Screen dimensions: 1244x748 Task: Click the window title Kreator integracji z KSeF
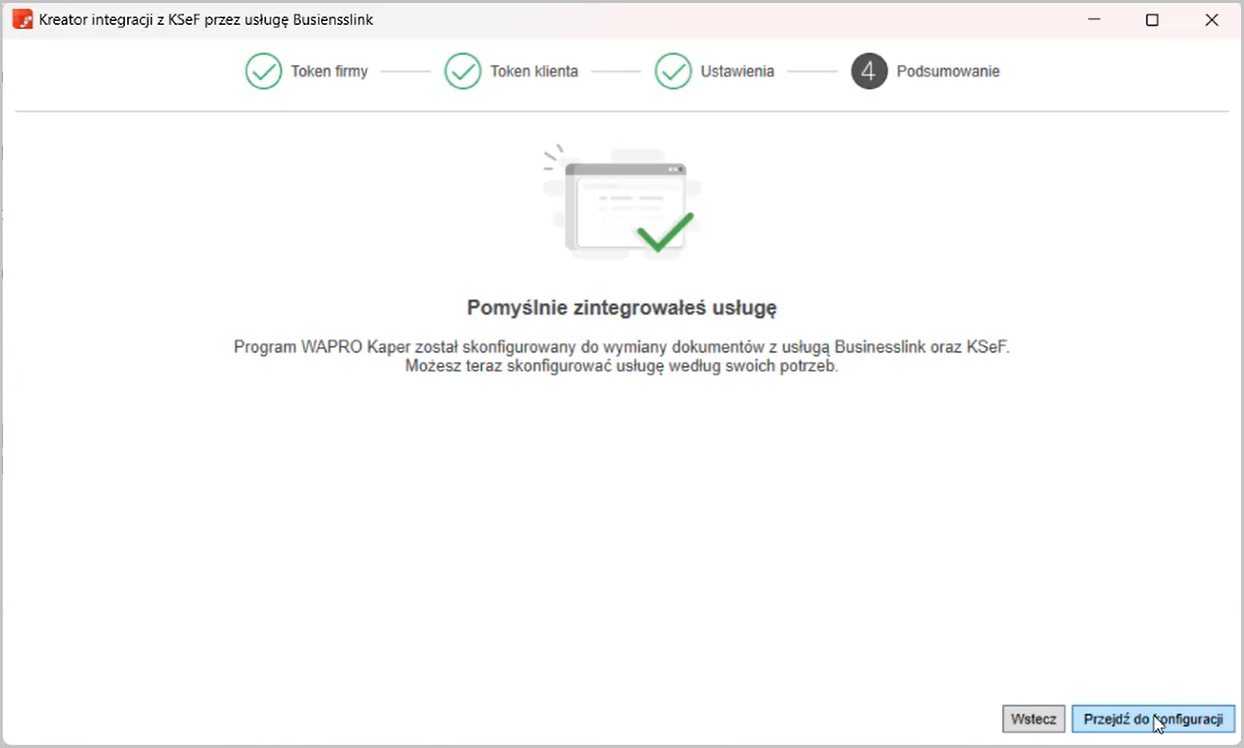pyautogui.click(x=206, y=20)
